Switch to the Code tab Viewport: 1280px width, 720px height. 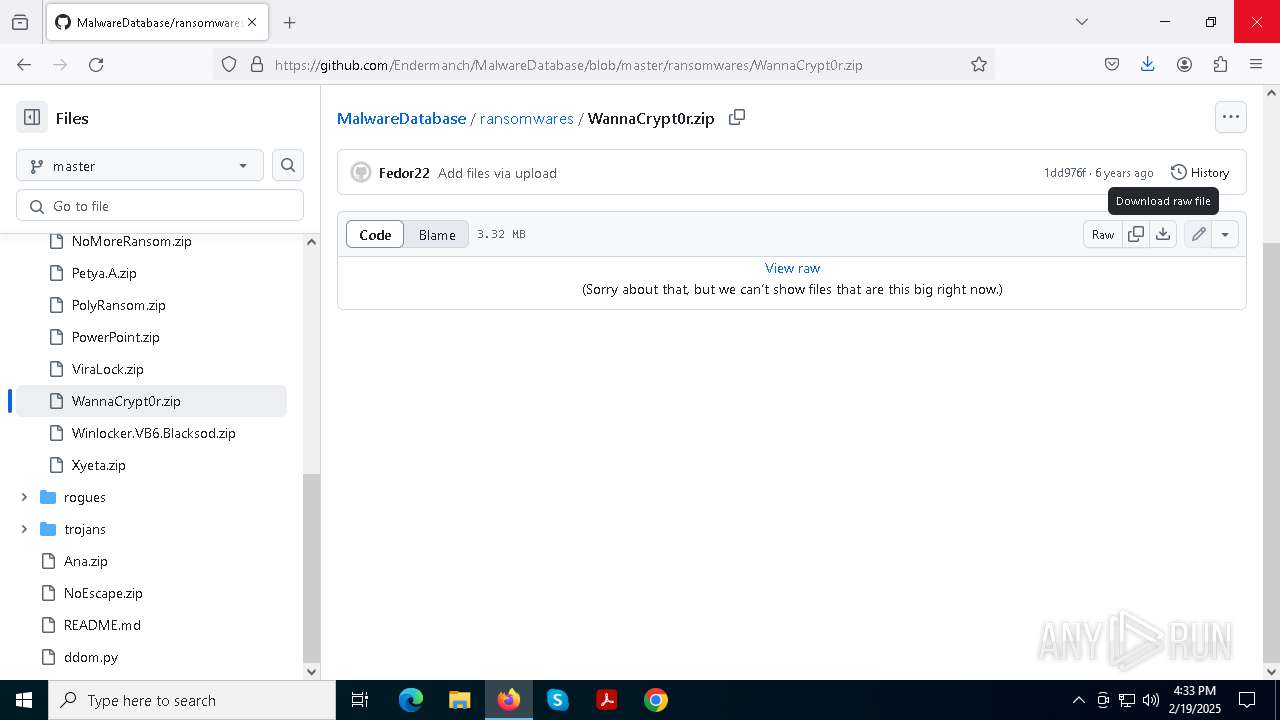coord(375,235)
